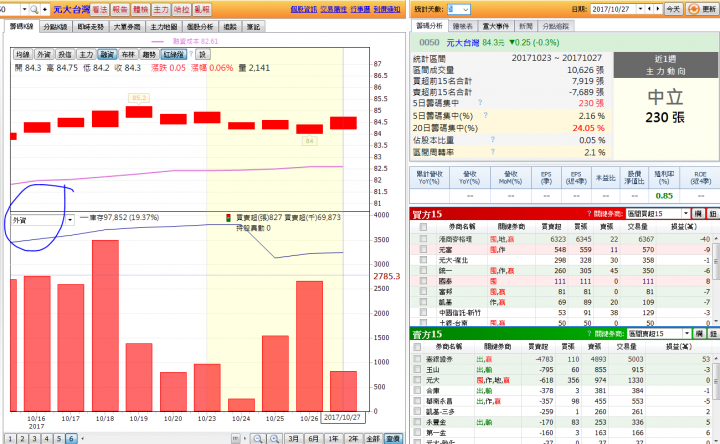Image resolution: width=720 pixels, height=444 pixels.
Task: Open the 區間買超15 combo box
Action: (x=658, y=214)
